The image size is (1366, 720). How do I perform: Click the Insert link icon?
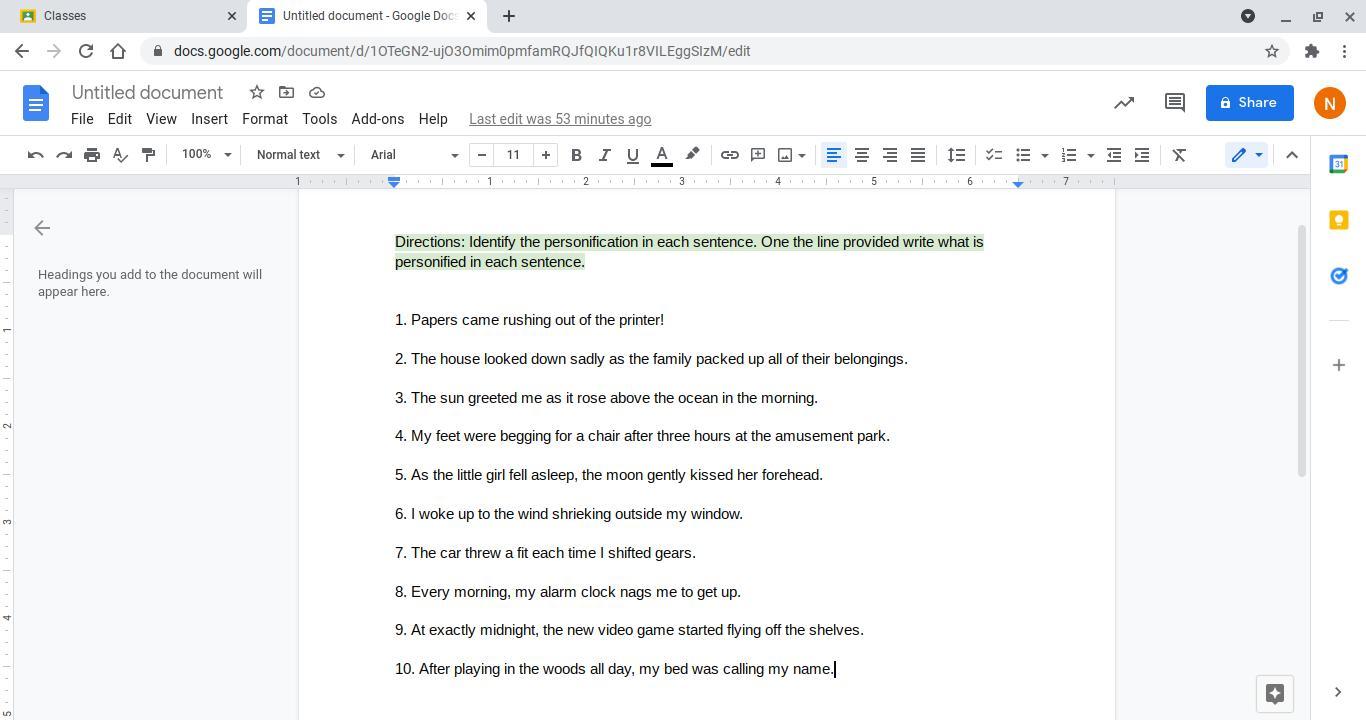tap(730, 155)
